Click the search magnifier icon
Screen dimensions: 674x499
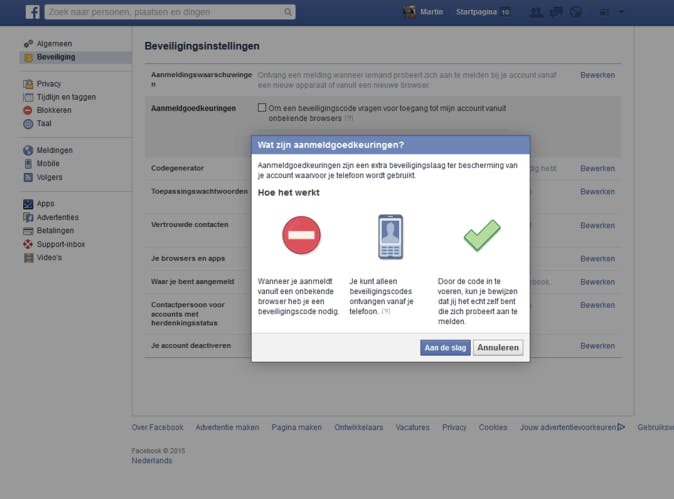(x=288, y=12)
